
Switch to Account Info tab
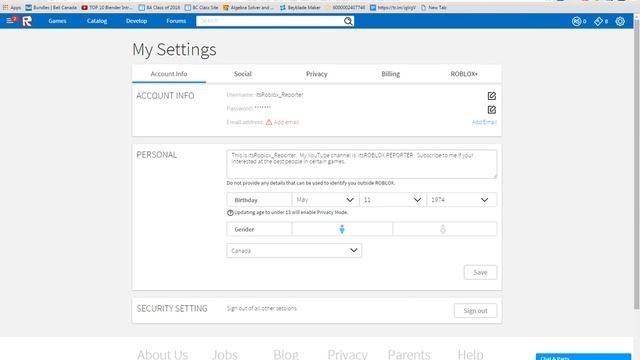tap(169, 74)
